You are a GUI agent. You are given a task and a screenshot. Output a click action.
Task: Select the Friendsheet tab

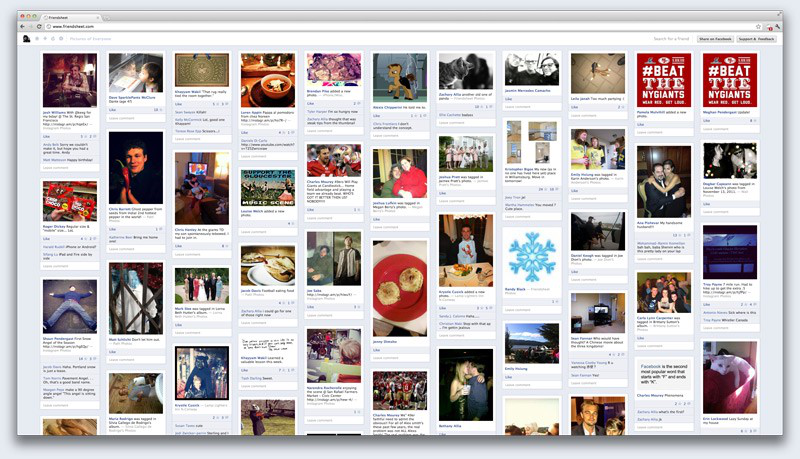[x=60, y=15]
